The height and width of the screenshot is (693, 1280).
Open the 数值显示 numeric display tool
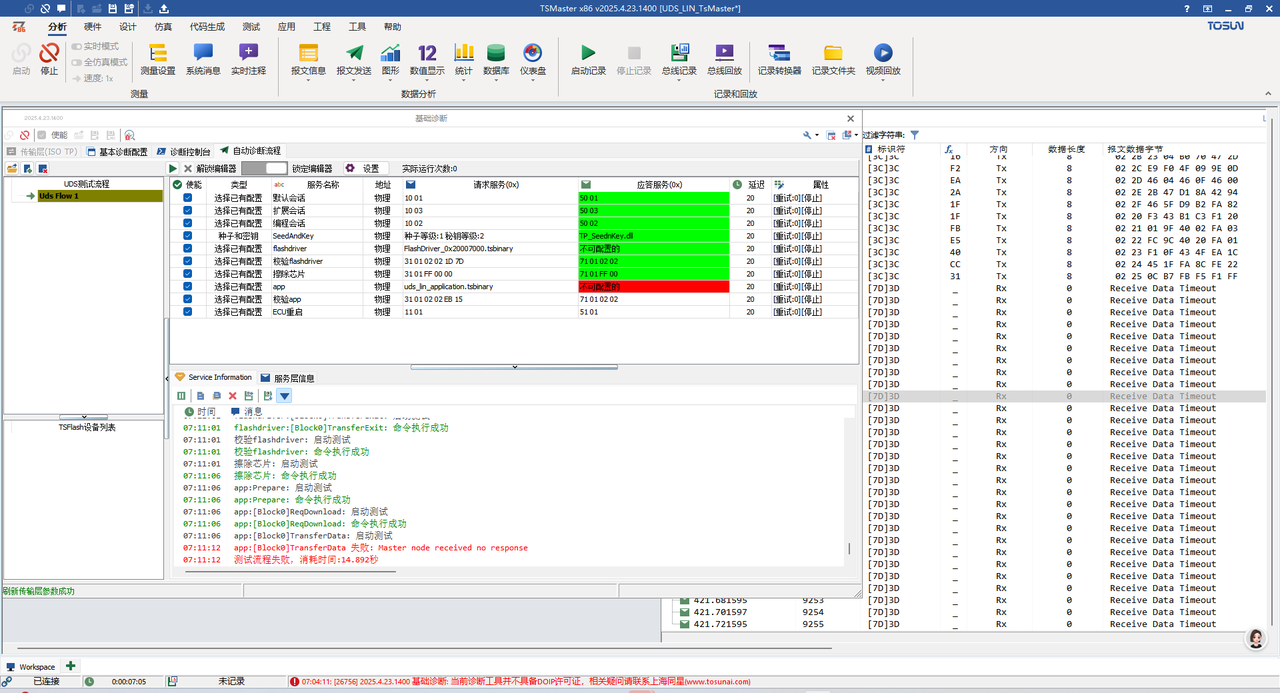tap(427, 59)
